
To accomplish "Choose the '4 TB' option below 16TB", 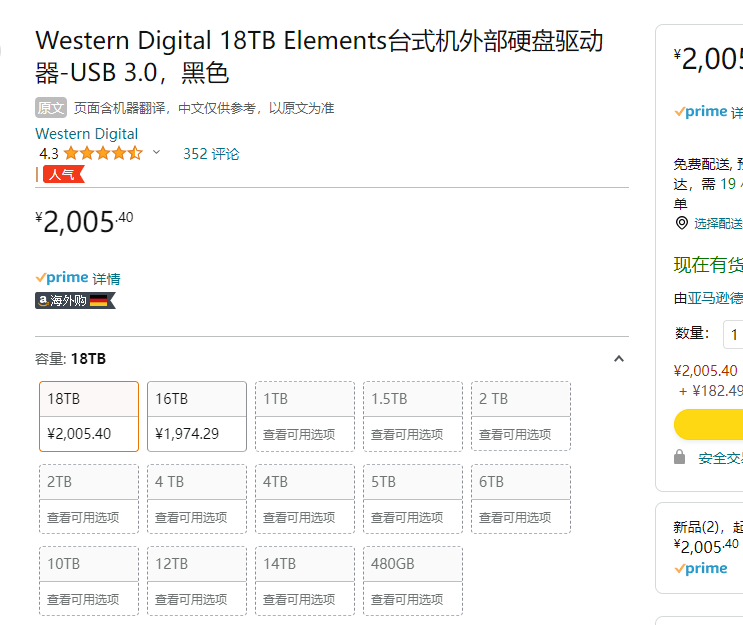I will (197, 499).
